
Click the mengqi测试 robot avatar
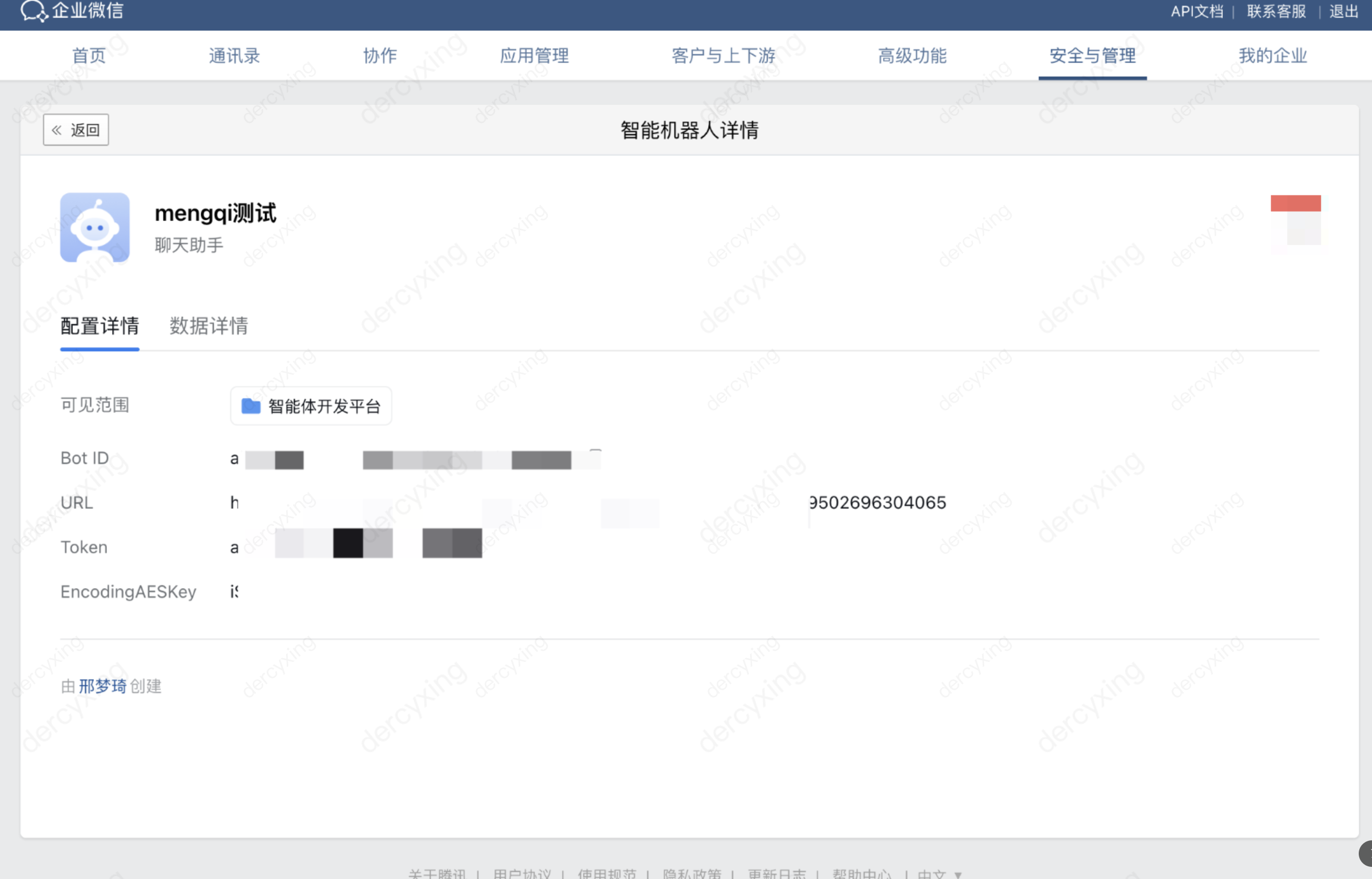(x=95, y=227)
